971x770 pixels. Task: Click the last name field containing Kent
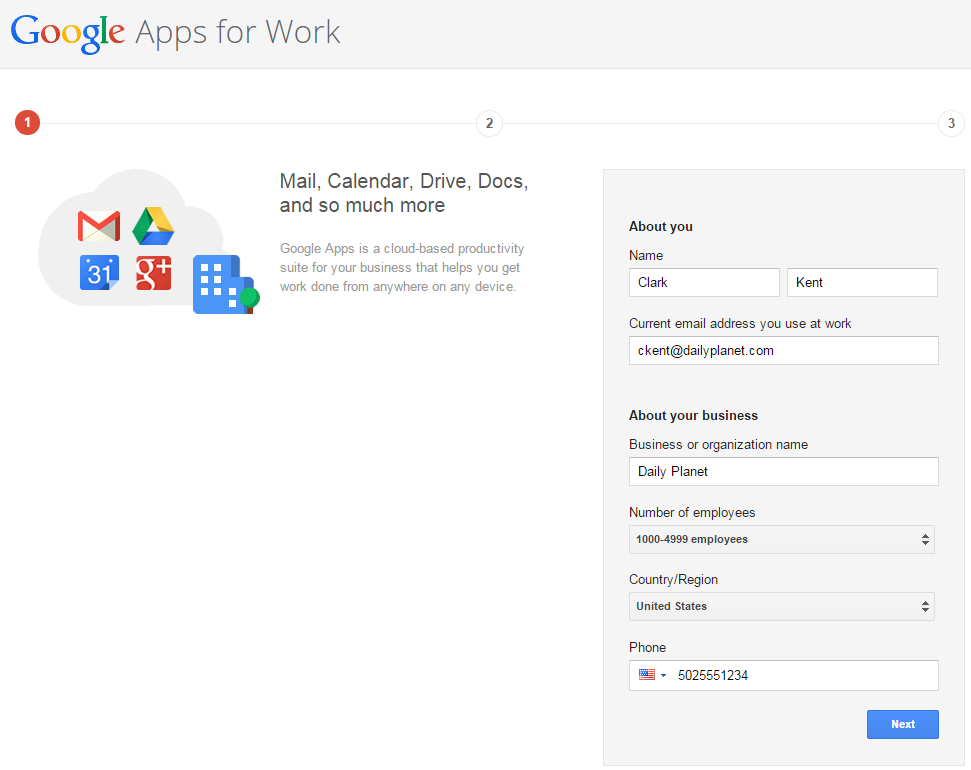click(x=862, y=282)
